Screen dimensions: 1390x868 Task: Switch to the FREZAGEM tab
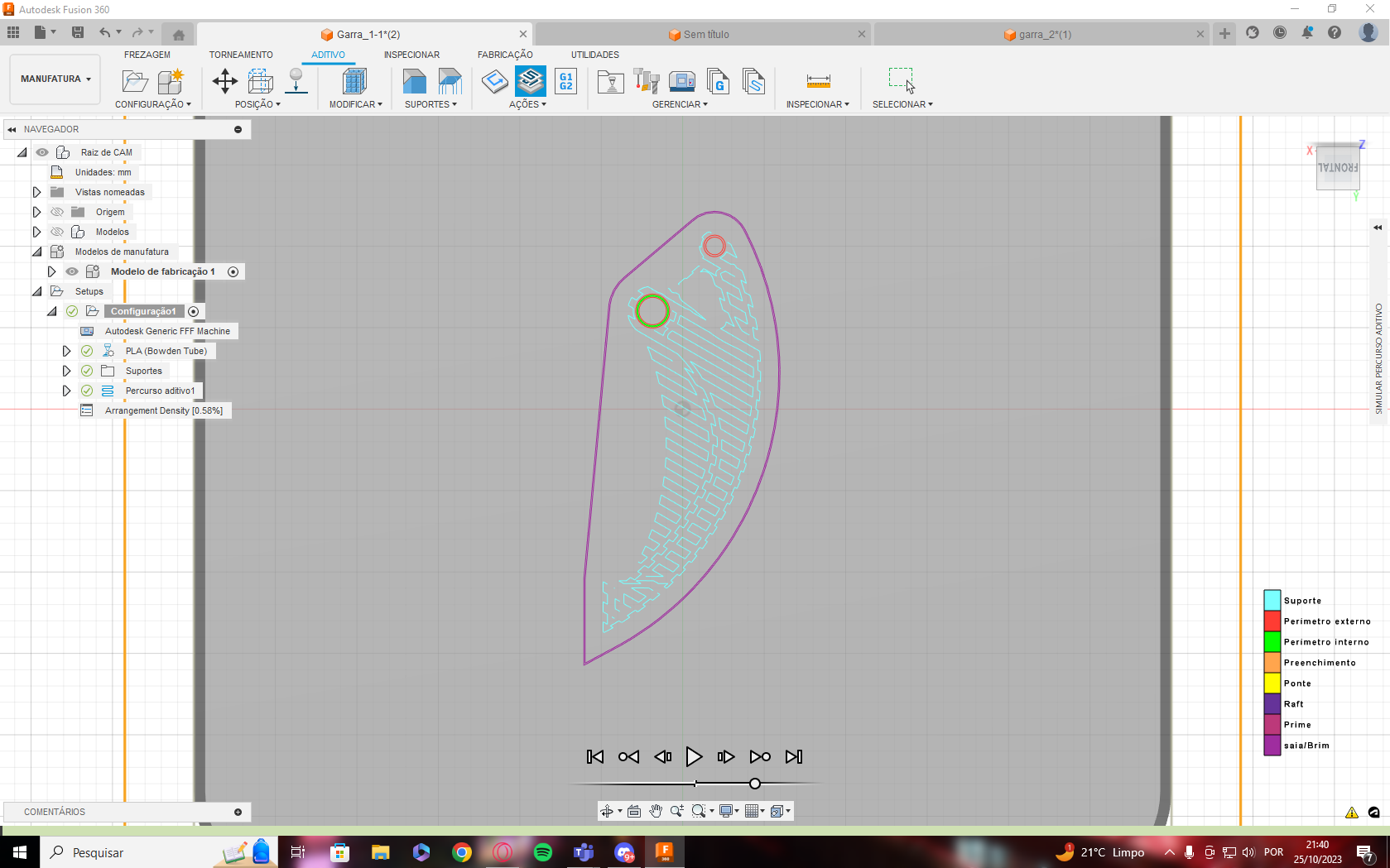[147, 55]
